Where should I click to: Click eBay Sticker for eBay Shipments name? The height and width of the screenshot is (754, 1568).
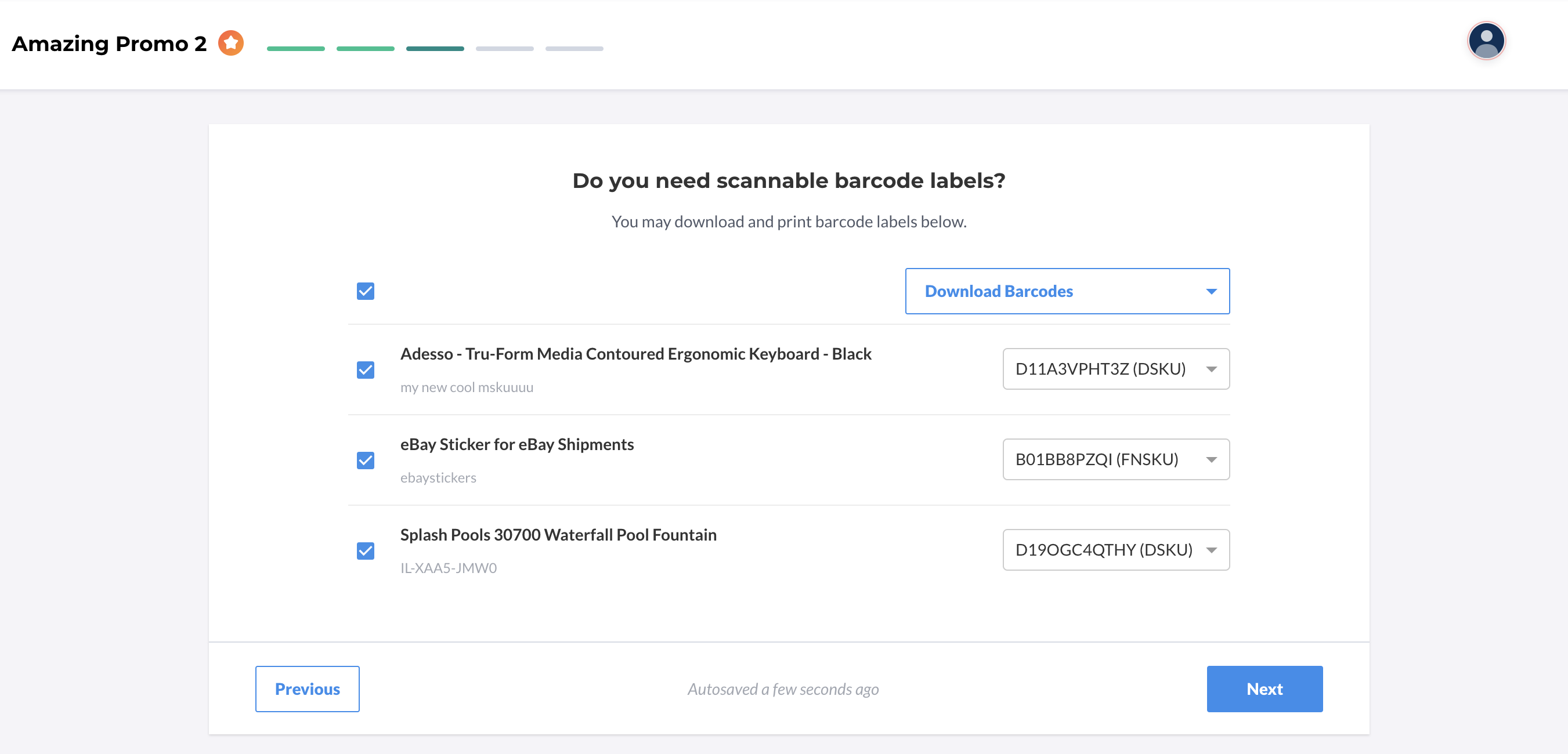coord(517,445)
